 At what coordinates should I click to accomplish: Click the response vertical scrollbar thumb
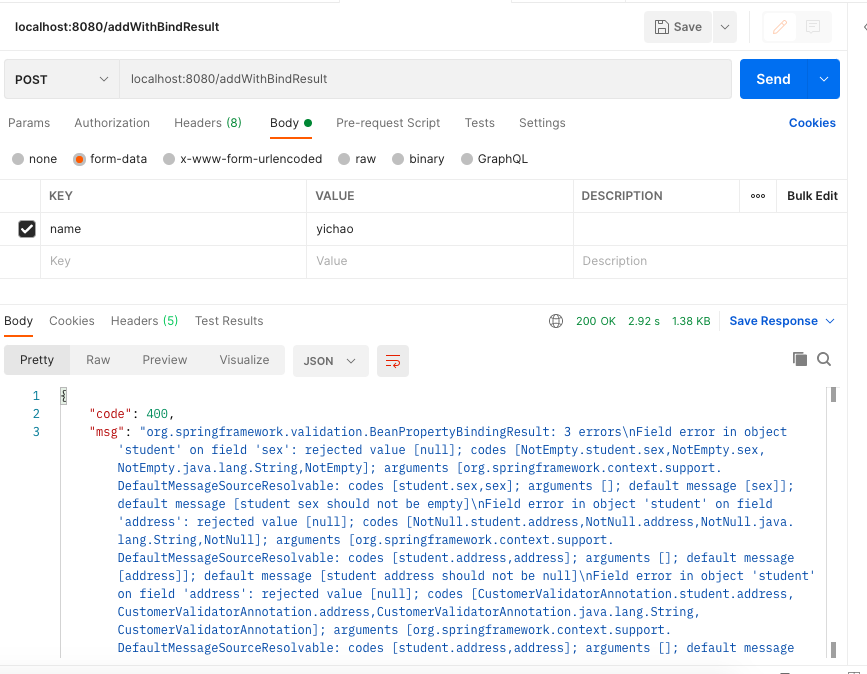(833, 395)
